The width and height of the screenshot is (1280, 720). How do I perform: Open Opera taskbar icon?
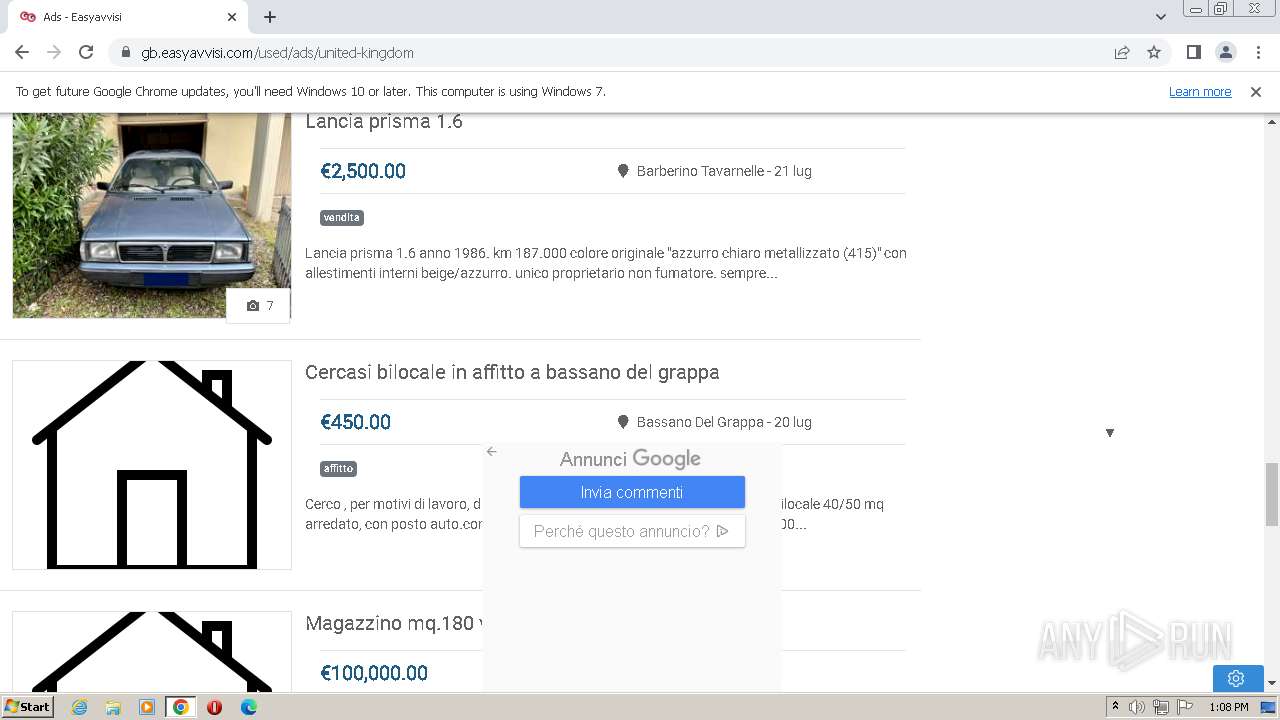tap(214, 707)
